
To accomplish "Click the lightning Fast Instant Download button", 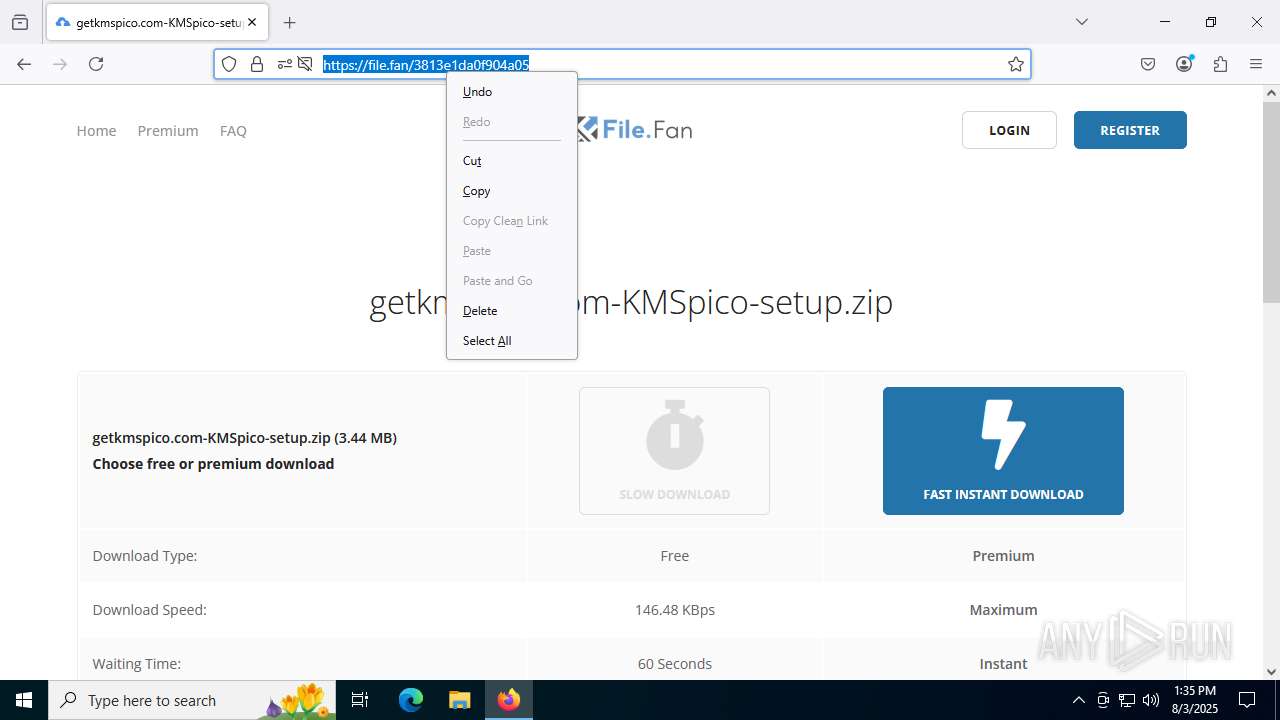I will 1003,451.
